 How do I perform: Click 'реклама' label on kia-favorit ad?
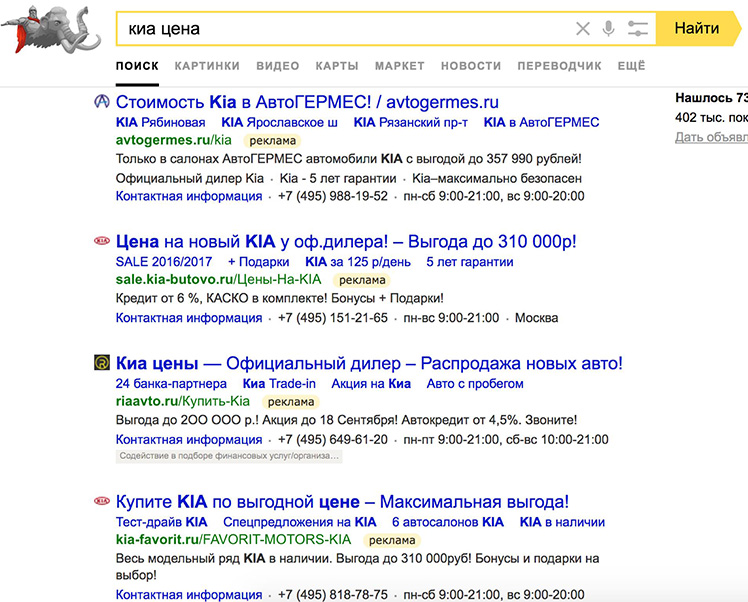[392, 540]
